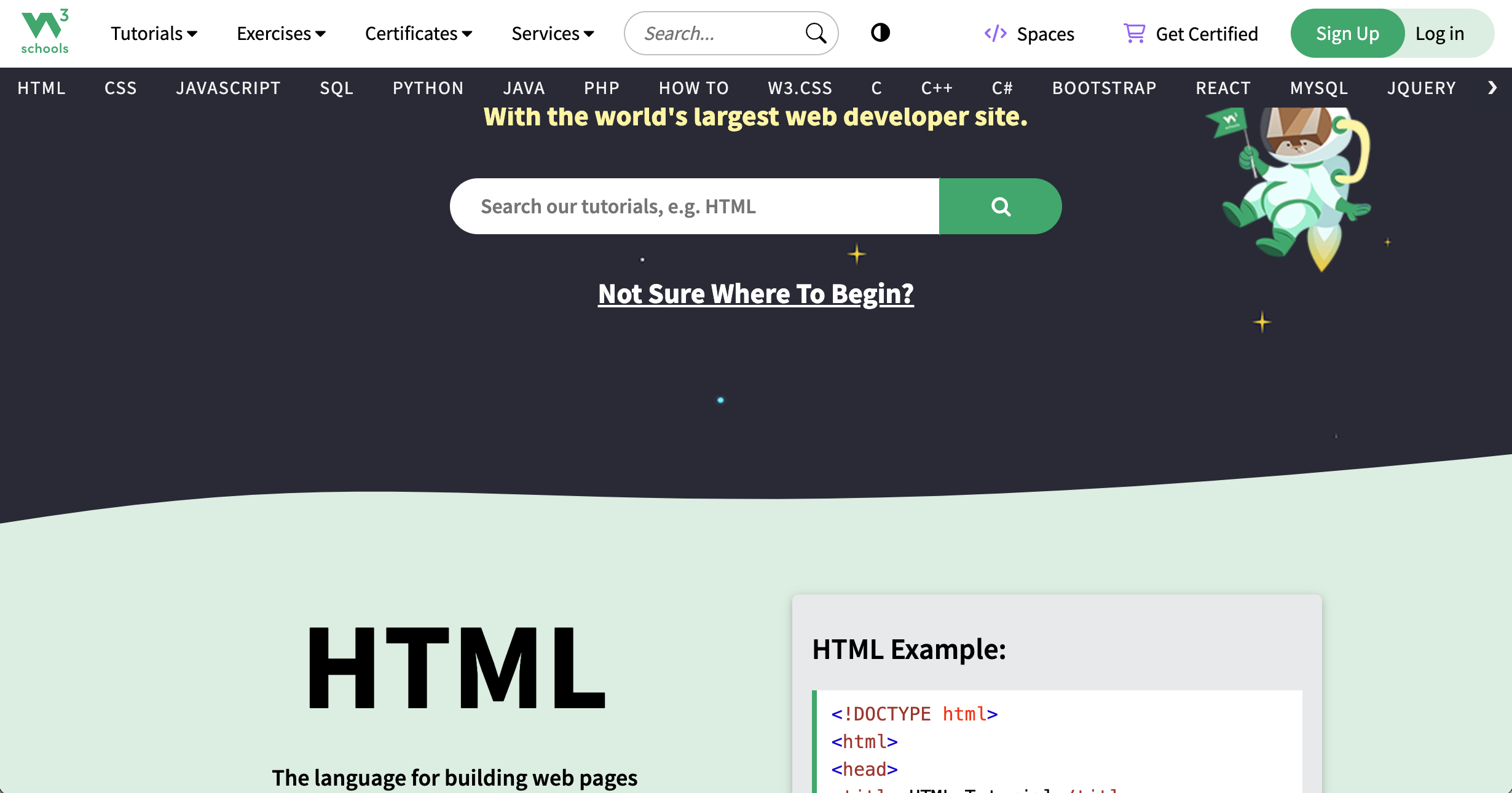Click the Log in button
Image resolution: width=1512 pixels, height=793 pixels.
pyautogui.click(x=1439, y=33)
